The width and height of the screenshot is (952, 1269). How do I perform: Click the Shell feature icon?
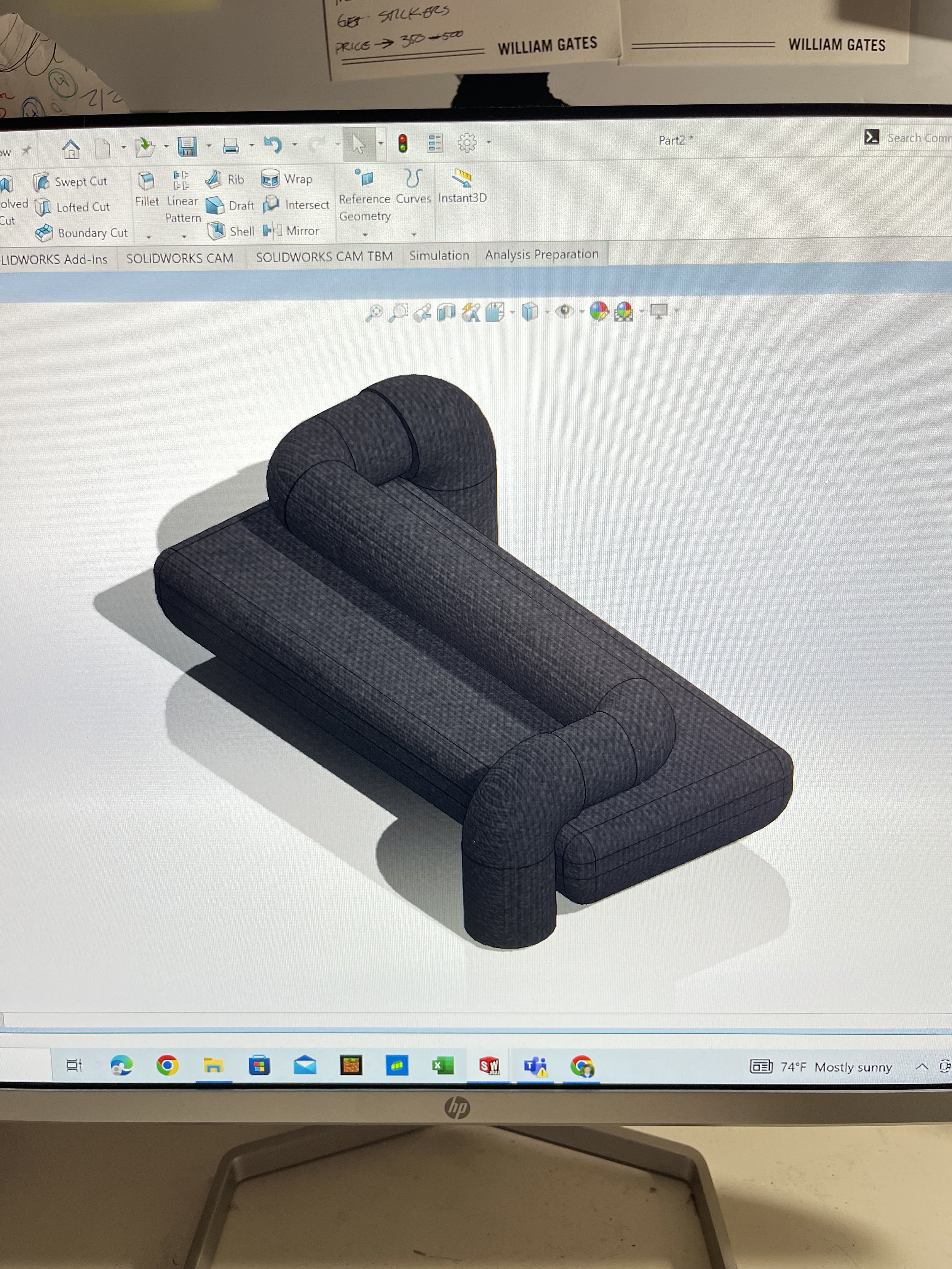pyautogui.click(x=217, y=231)
